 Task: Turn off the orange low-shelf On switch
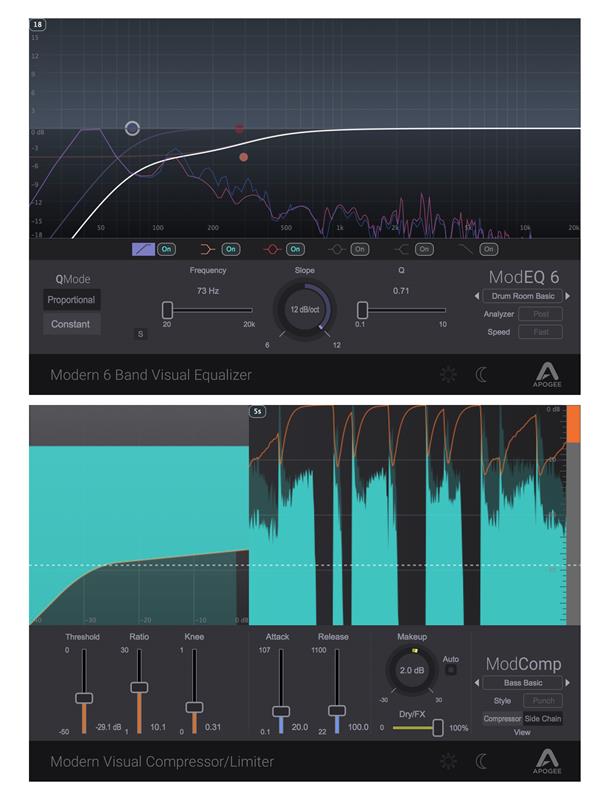click(231, 249)
